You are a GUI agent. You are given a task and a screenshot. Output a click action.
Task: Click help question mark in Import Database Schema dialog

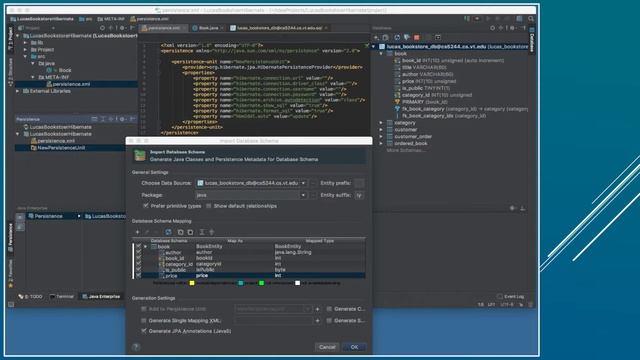[136, 347]
